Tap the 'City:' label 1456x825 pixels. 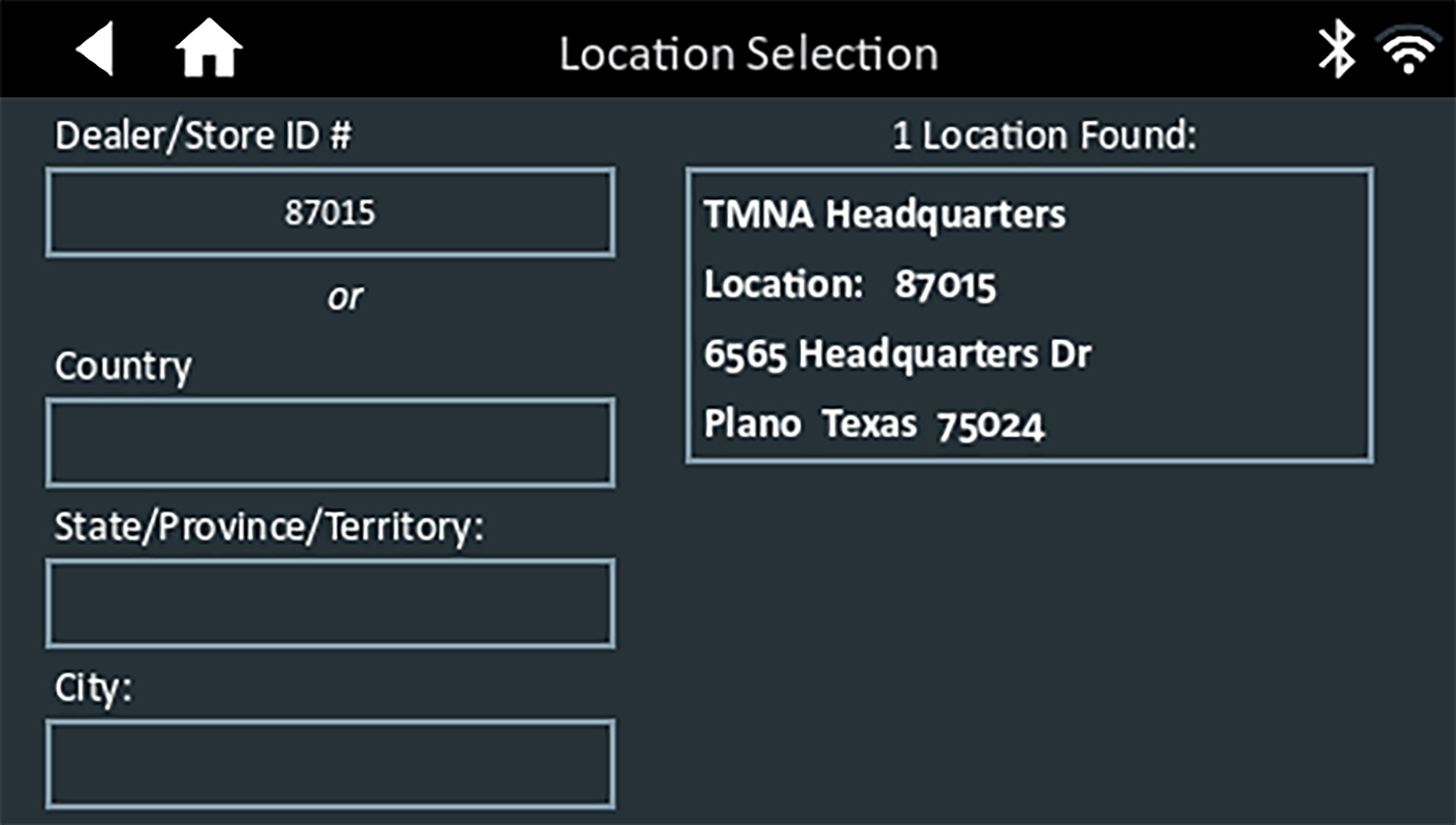point(93,687)
